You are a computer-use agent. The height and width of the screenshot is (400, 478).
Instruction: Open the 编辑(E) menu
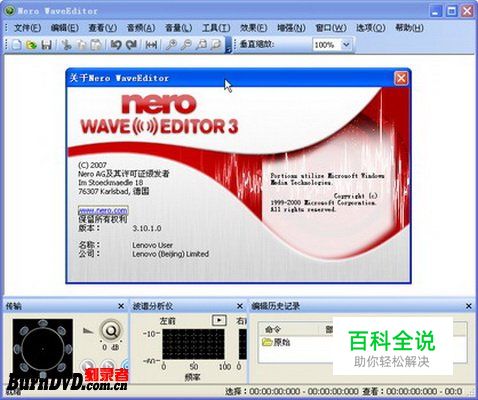65,28
